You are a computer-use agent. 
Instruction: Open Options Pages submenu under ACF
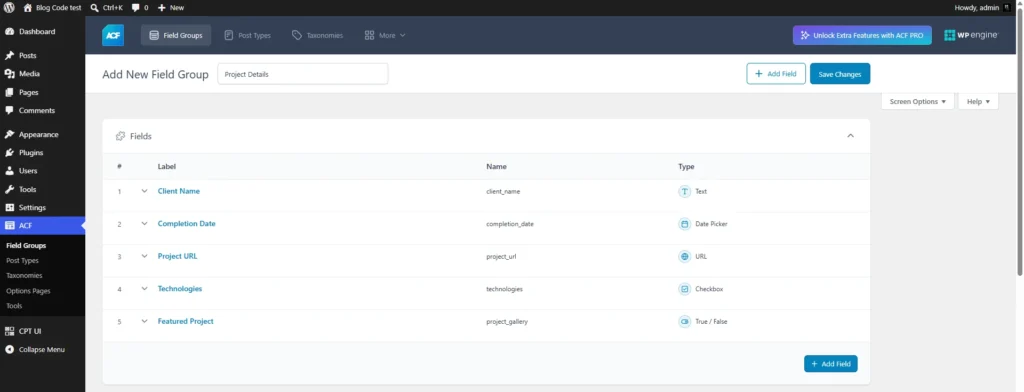coord(28,291)
